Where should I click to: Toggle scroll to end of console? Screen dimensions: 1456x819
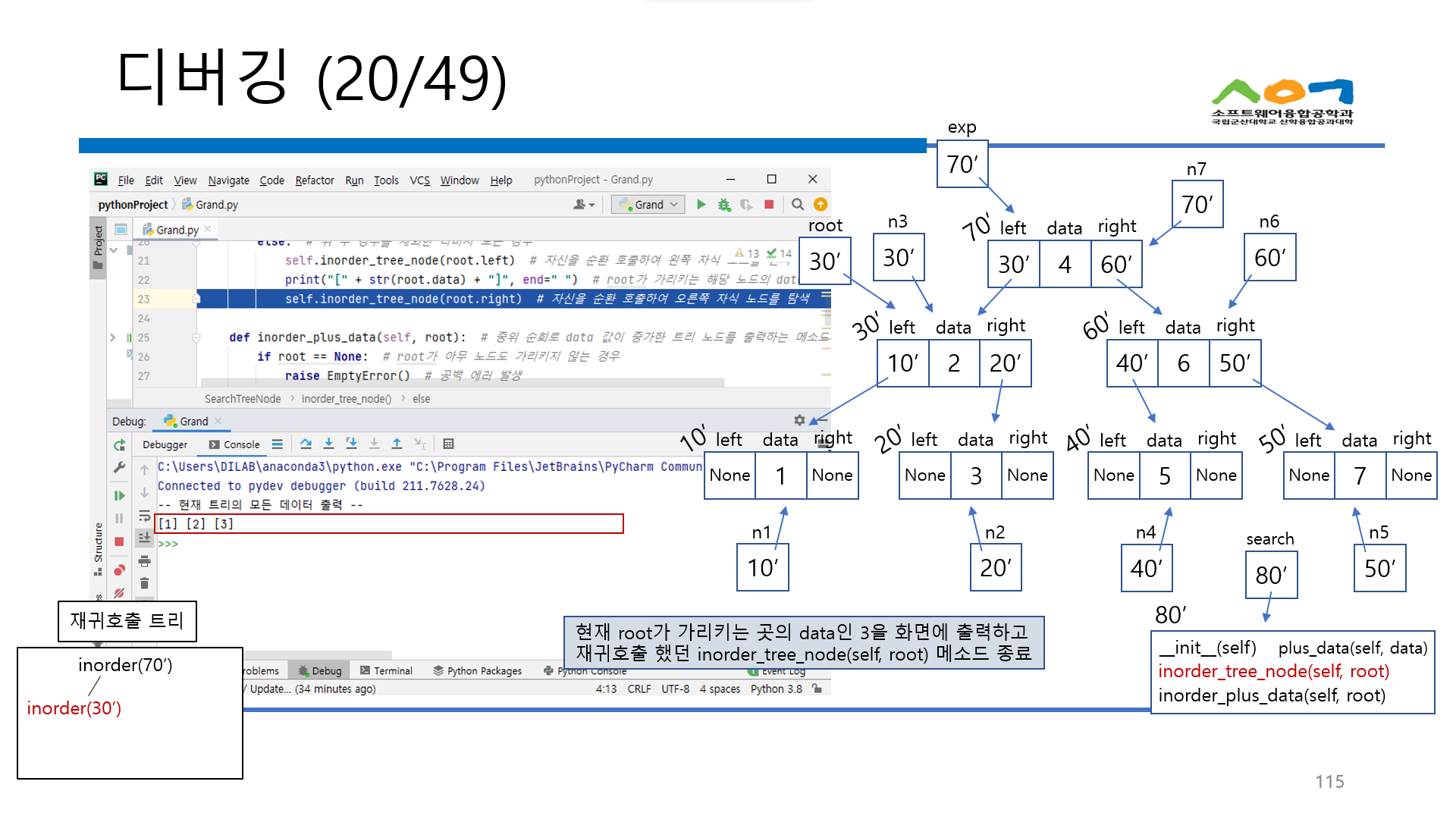(x=144, y=537)
